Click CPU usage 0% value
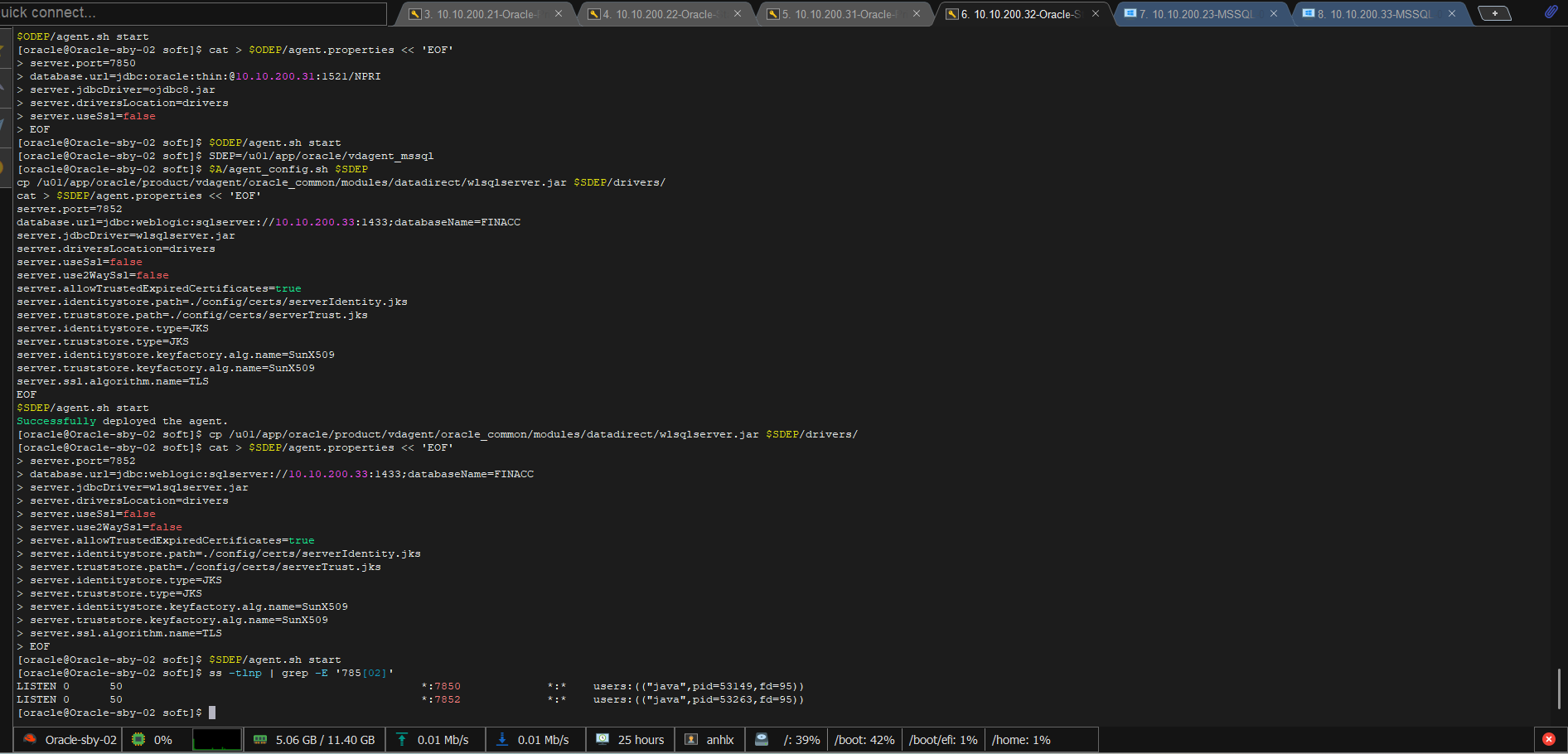The image size is (1568, 754). pos(163,740)
